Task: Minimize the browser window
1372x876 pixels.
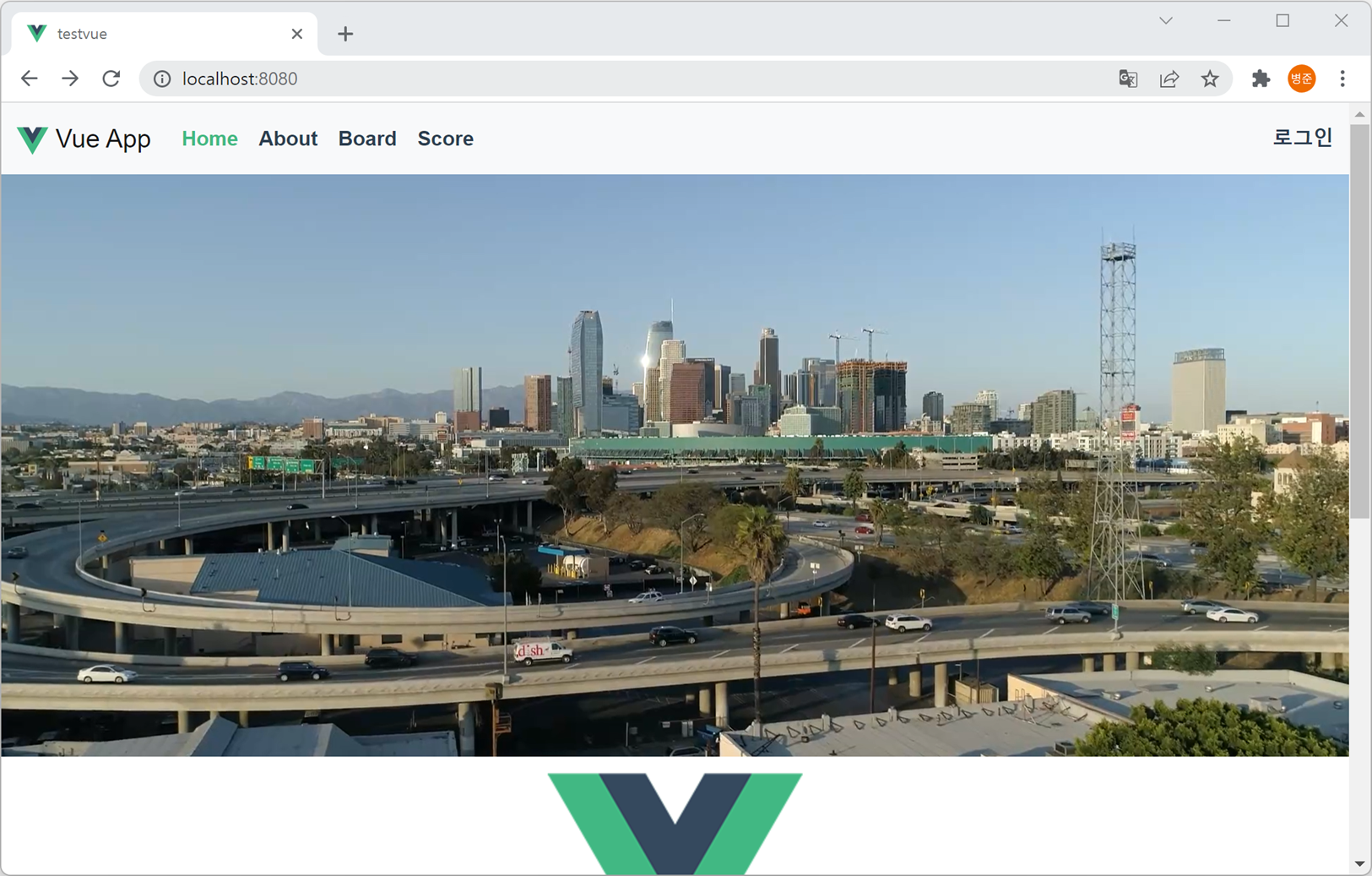Action: coord(1224,20)
